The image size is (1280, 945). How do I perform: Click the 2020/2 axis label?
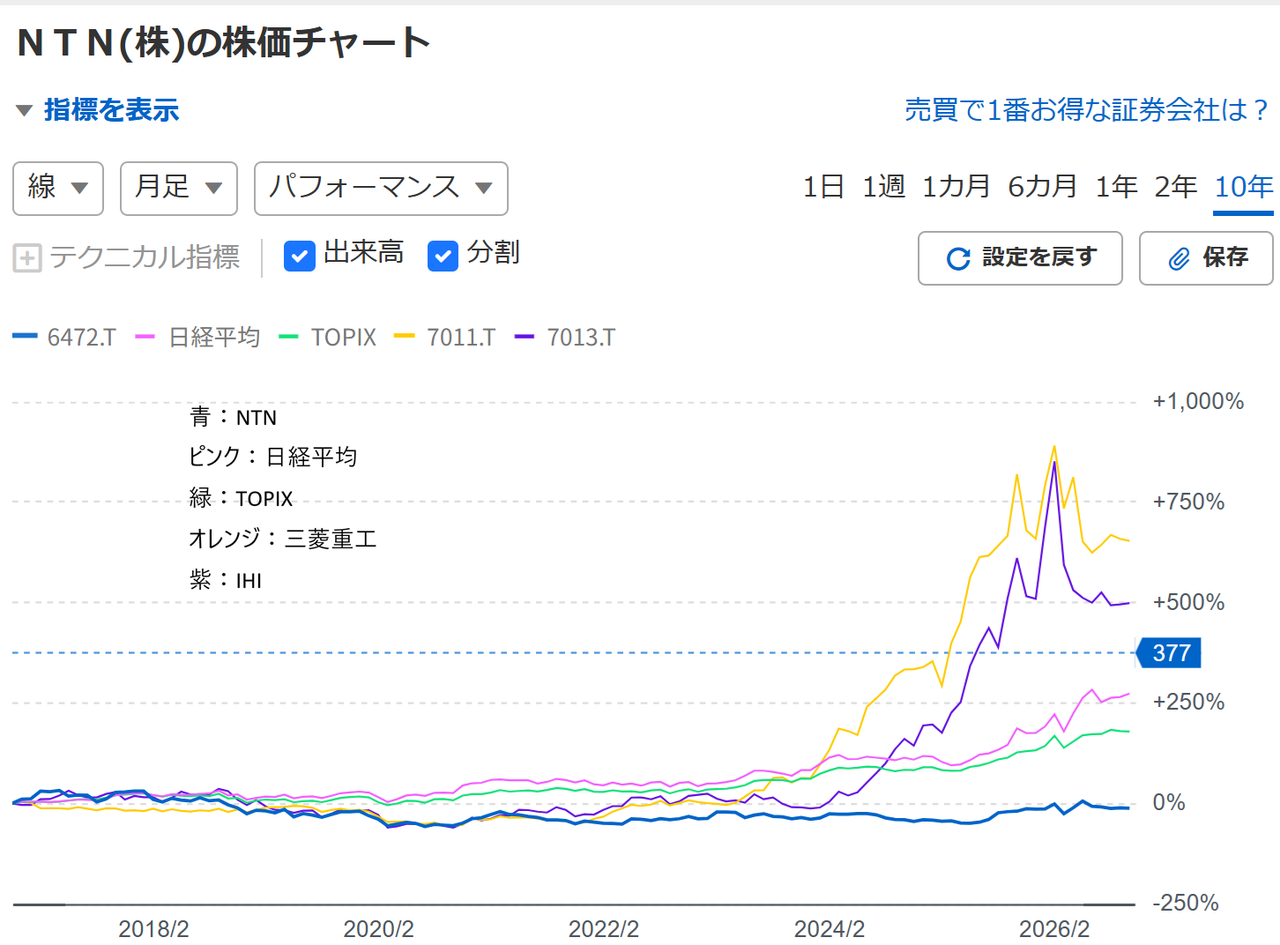point(378,927)
